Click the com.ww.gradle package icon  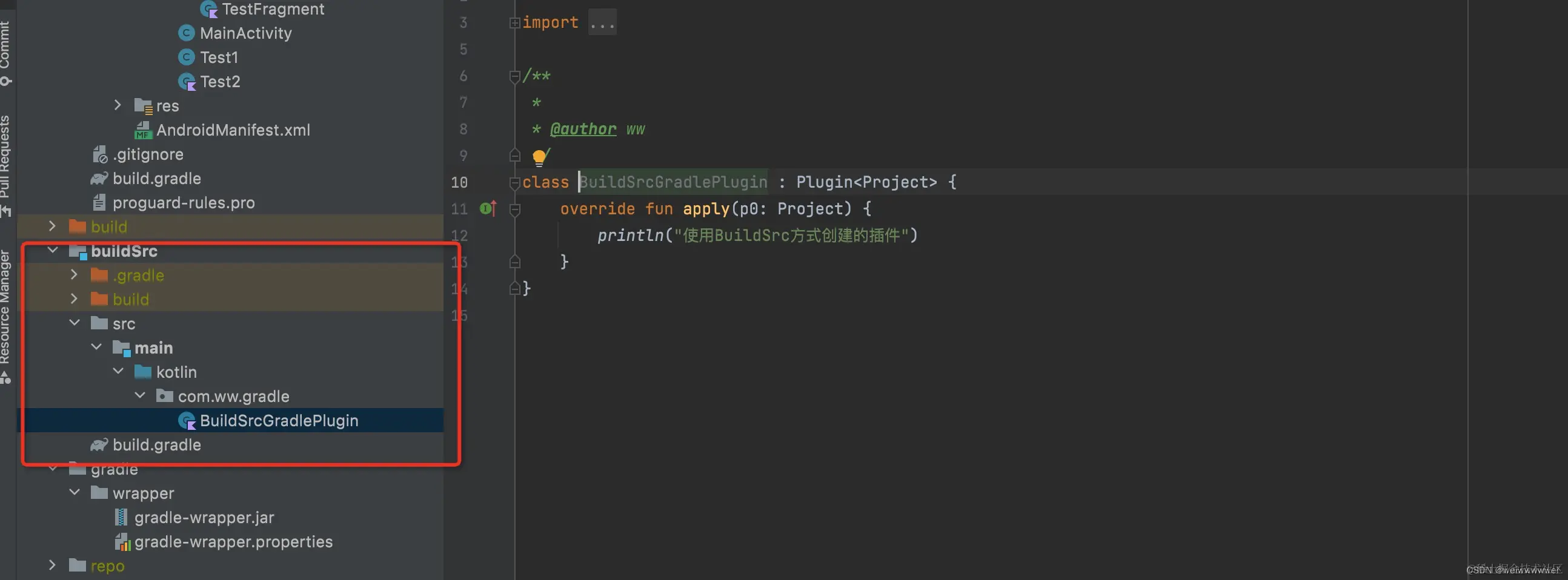tap(164, 396)
